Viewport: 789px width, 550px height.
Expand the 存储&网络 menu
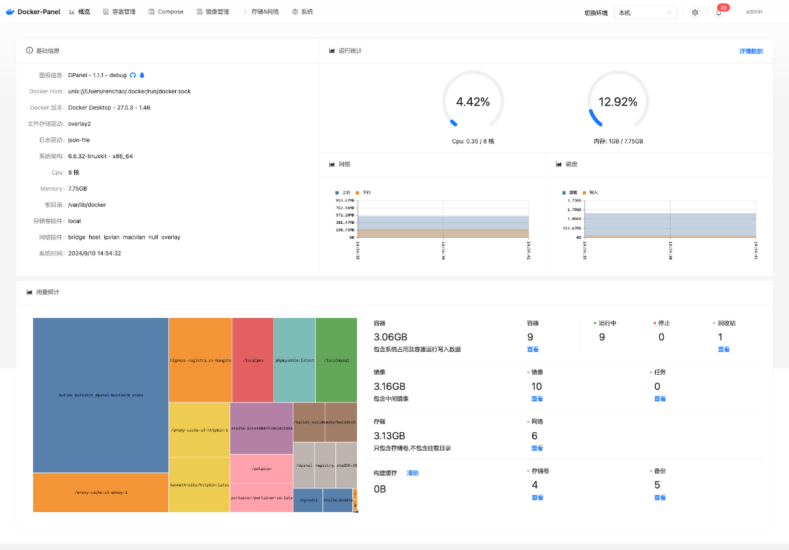tap(264, 12)
